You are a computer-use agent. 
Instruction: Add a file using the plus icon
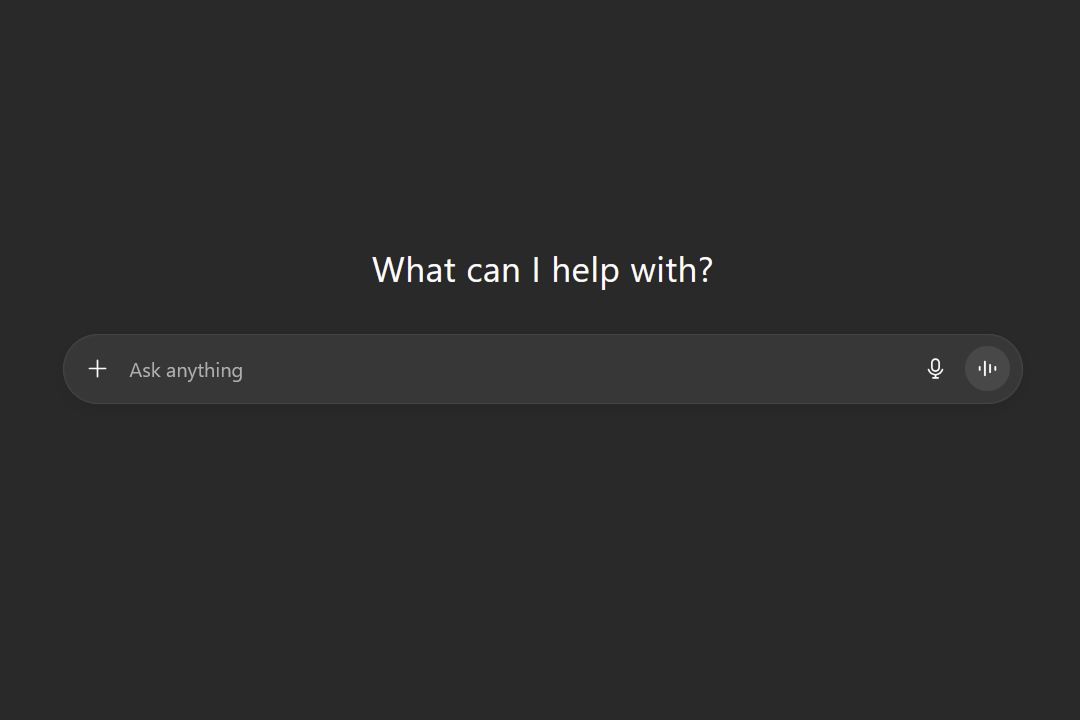pos(97,369)
